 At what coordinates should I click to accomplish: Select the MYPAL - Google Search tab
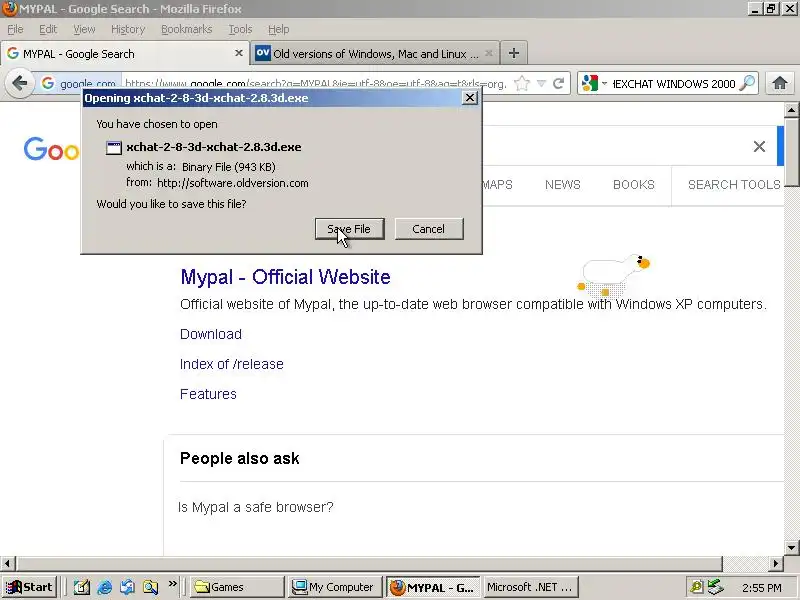(125, 53)
